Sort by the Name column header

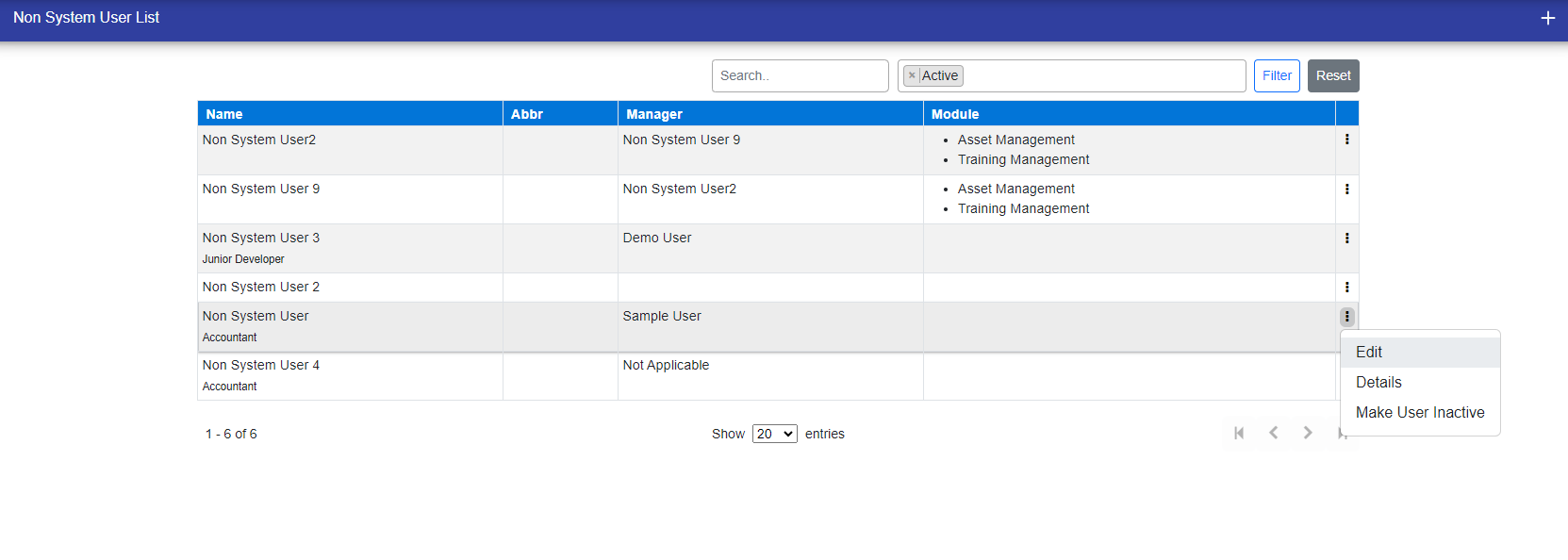224,114
